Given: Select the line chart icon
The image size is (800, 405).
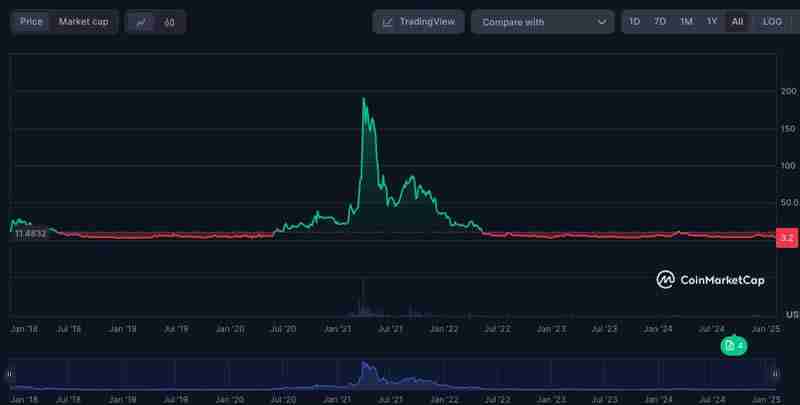Looking at the screenshot, I should click(x=142, y=22).
